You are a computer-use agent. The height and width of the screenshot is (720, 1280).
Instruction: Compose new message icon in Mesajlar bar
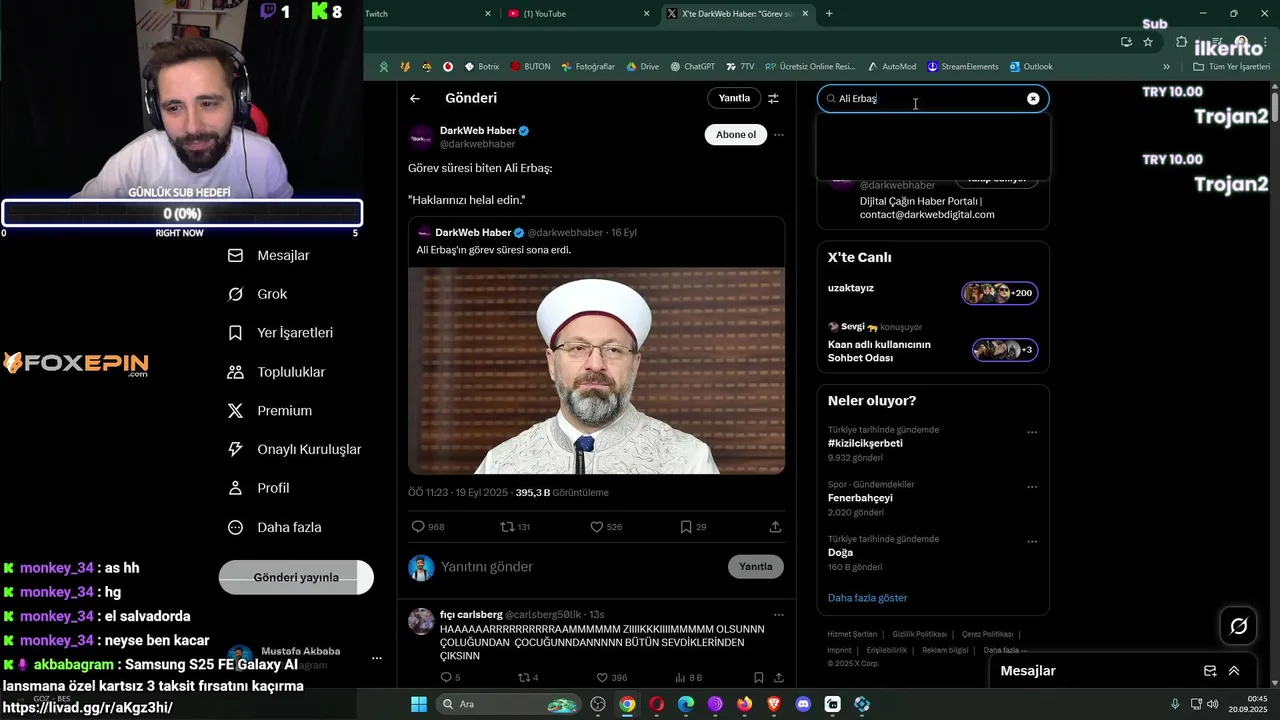pyautogui.click(x=1210, y=671)
